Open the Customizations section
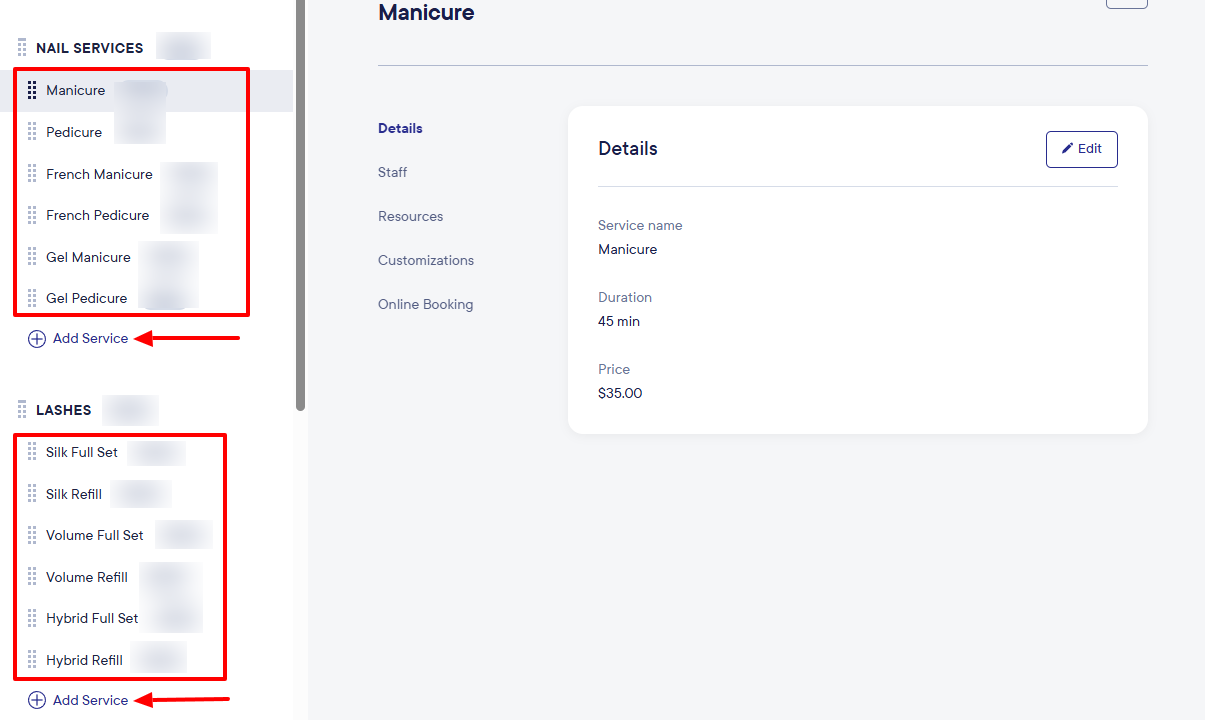 [426, 260]
